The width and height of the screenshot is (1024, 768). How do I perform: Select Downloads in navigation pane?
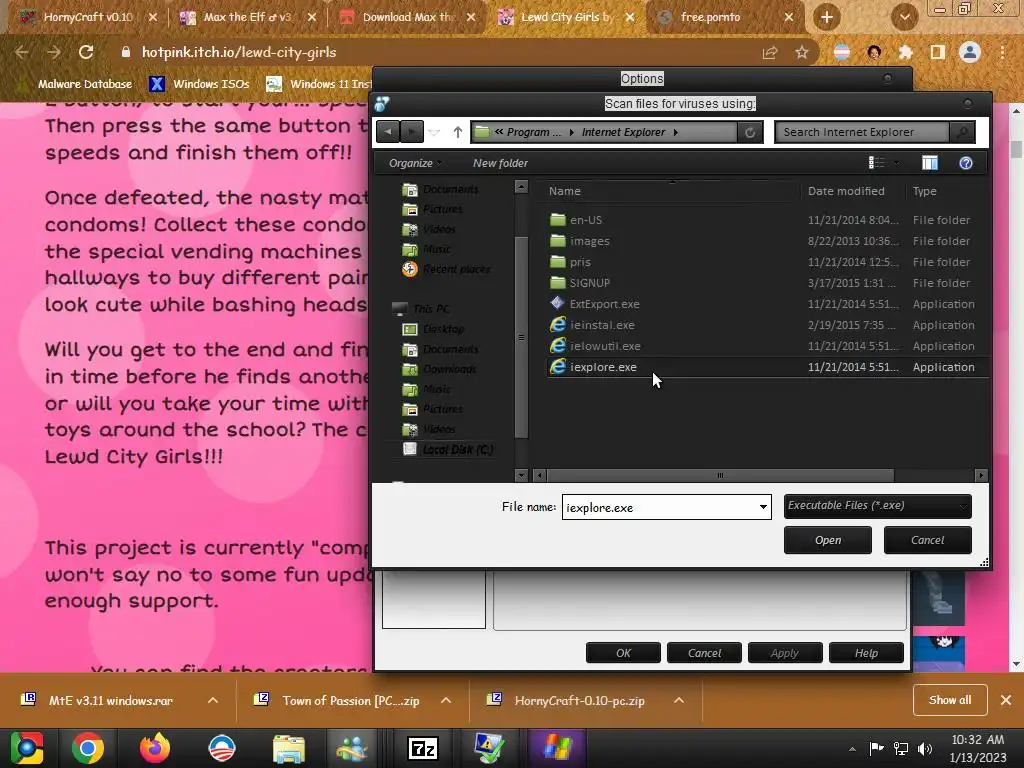coord(440,370)
